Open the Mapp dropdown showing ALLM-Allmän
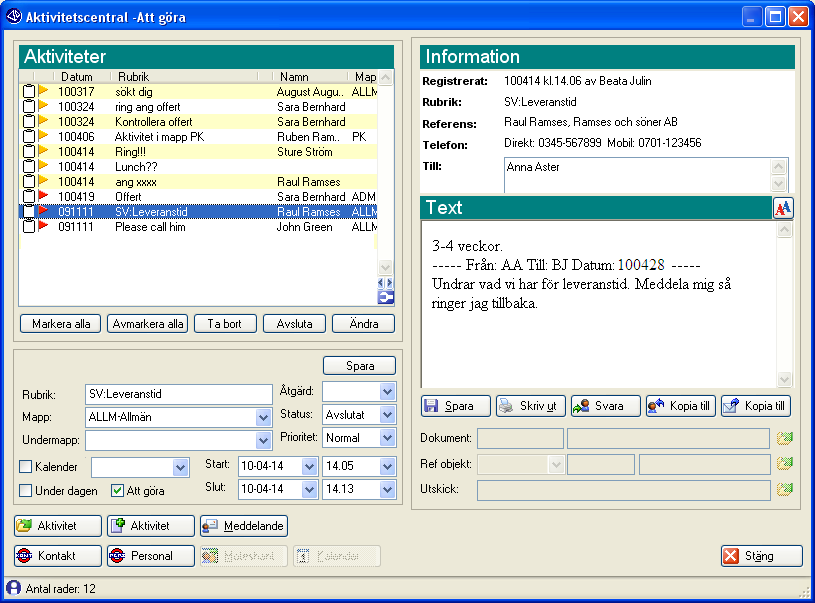This screenshot has height=603, width=815. tap(264, 417)
